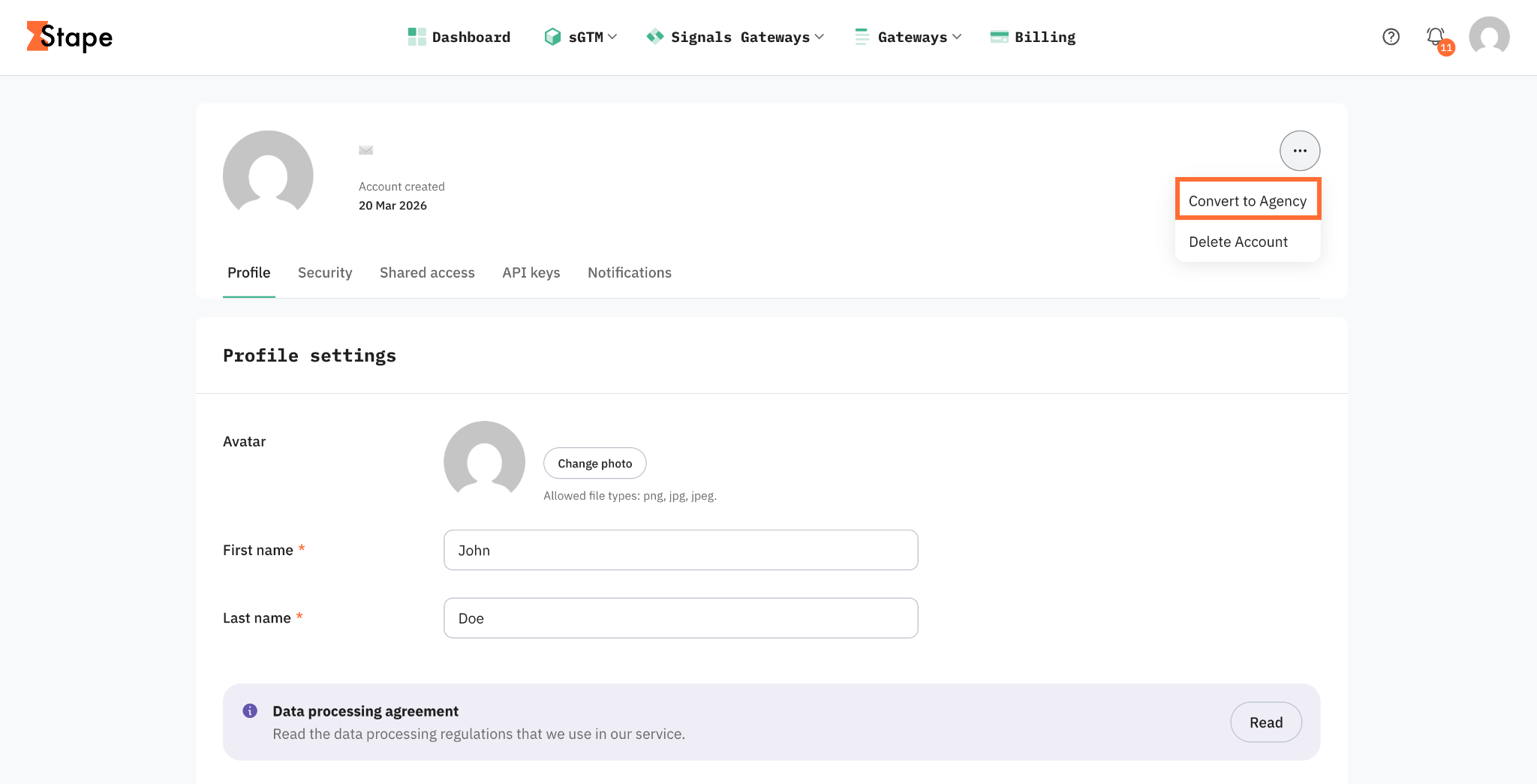This screenshot has width=1537, height=784.
Task: Click the 'Data processing agreement' title
Action: click(x=365, y=711)
